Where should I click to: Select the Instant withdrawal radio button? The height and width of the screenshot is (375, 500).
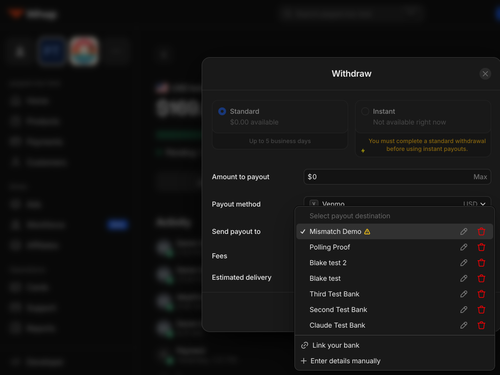365,111
